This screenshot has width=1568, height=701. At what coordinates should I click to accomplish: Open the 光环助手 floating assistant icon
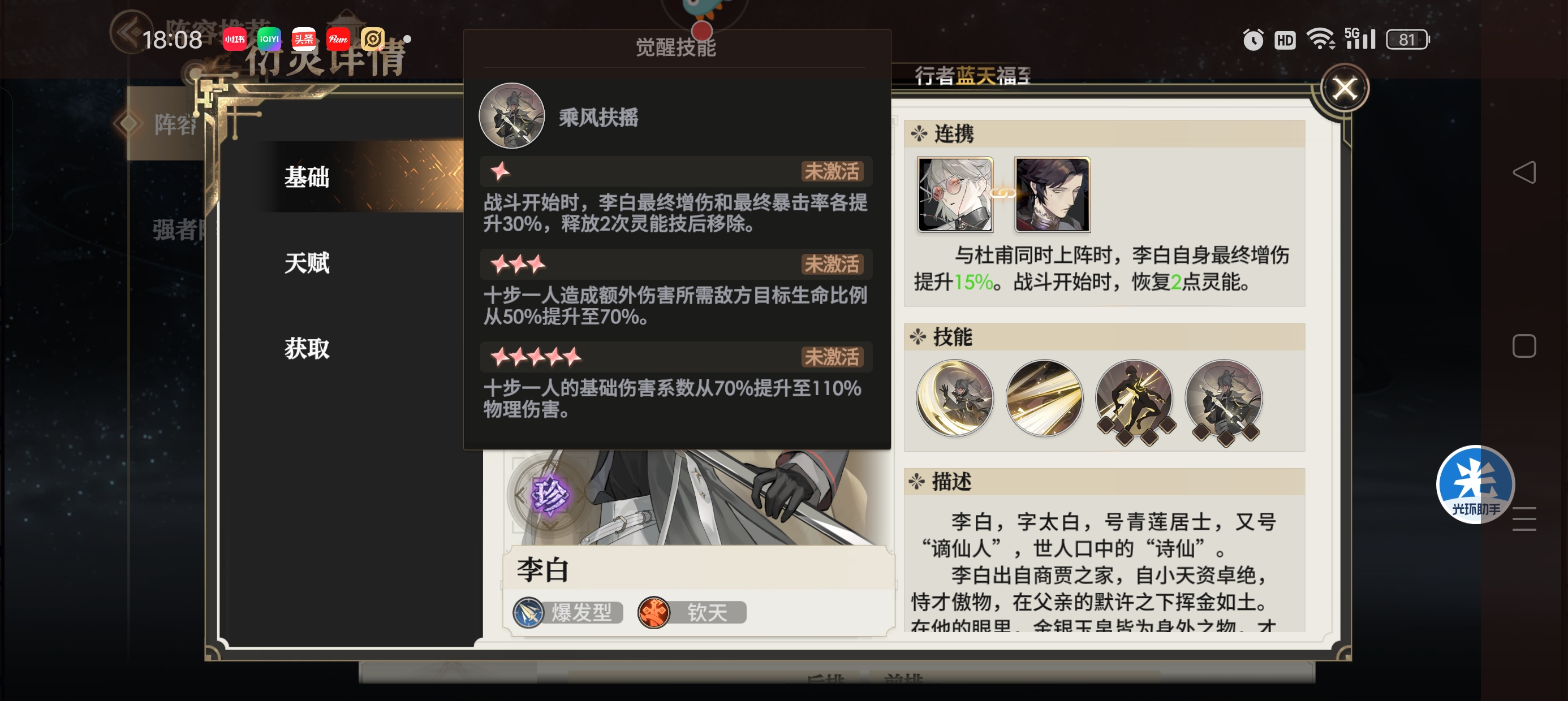(1474, 484)
